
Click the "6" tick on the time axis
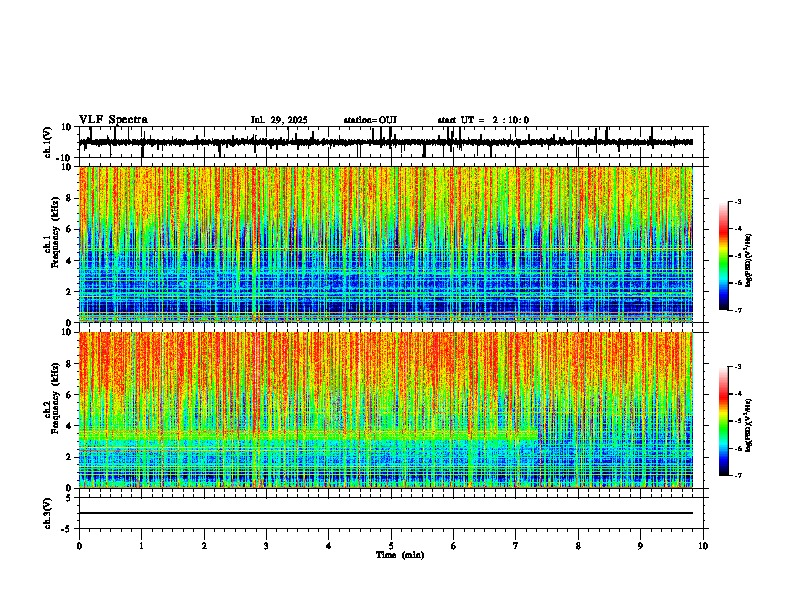[x=454, y=546]
